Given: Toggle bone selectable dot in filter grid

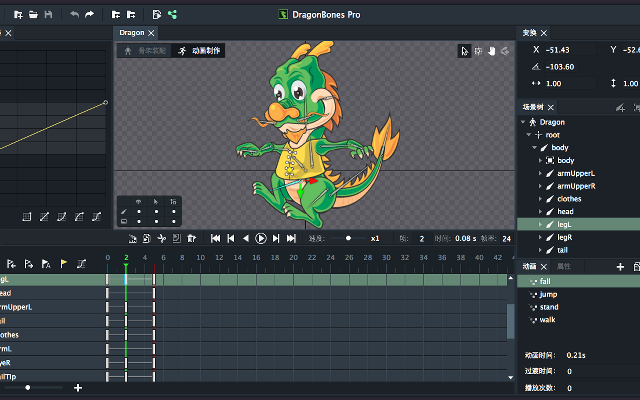Looking at the screenshot, I should (156, 211).
